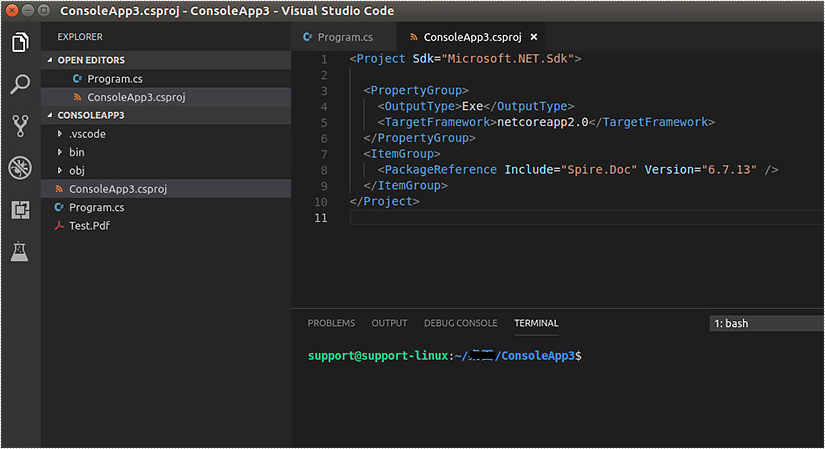Click the C# icon on Program.cs tab
The height and width of the screenshot is (449, 825).
[x=307, y=37]
